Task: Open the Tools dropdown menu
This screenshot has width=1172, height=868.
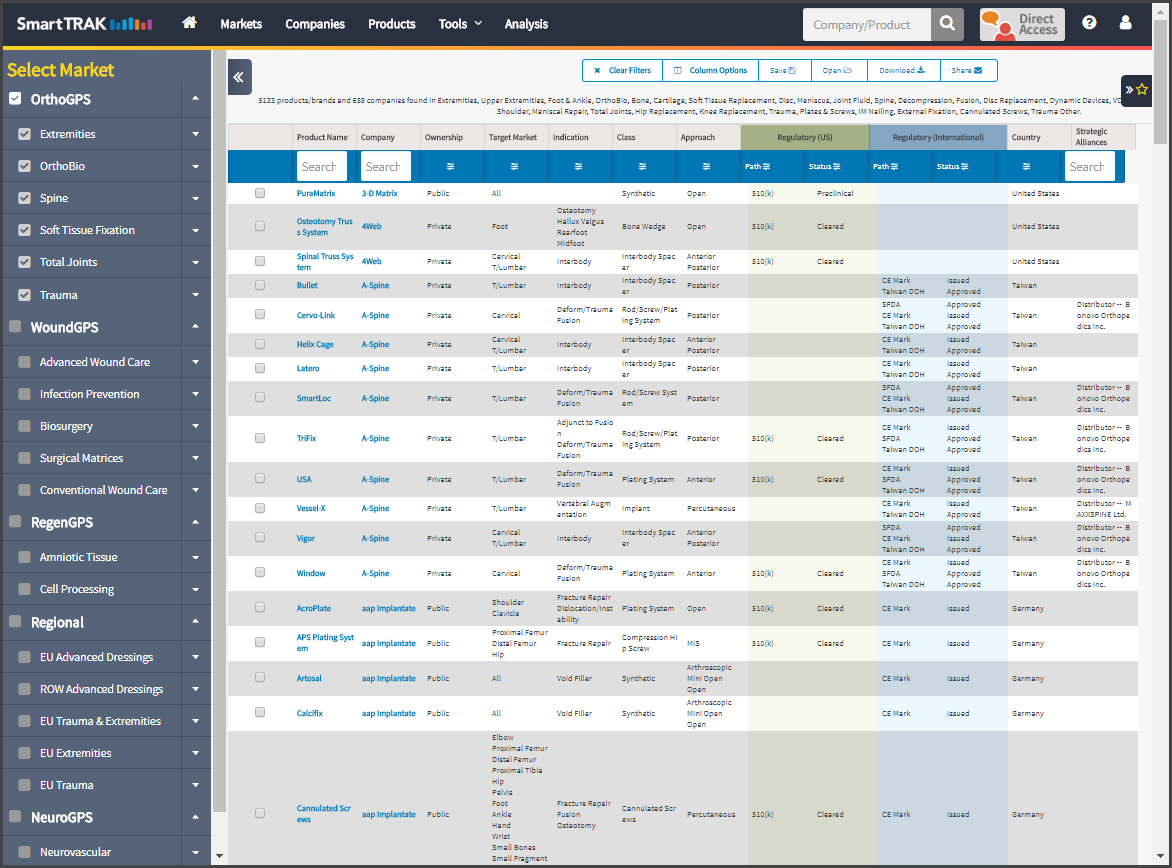Action: [x=460, y=24]
